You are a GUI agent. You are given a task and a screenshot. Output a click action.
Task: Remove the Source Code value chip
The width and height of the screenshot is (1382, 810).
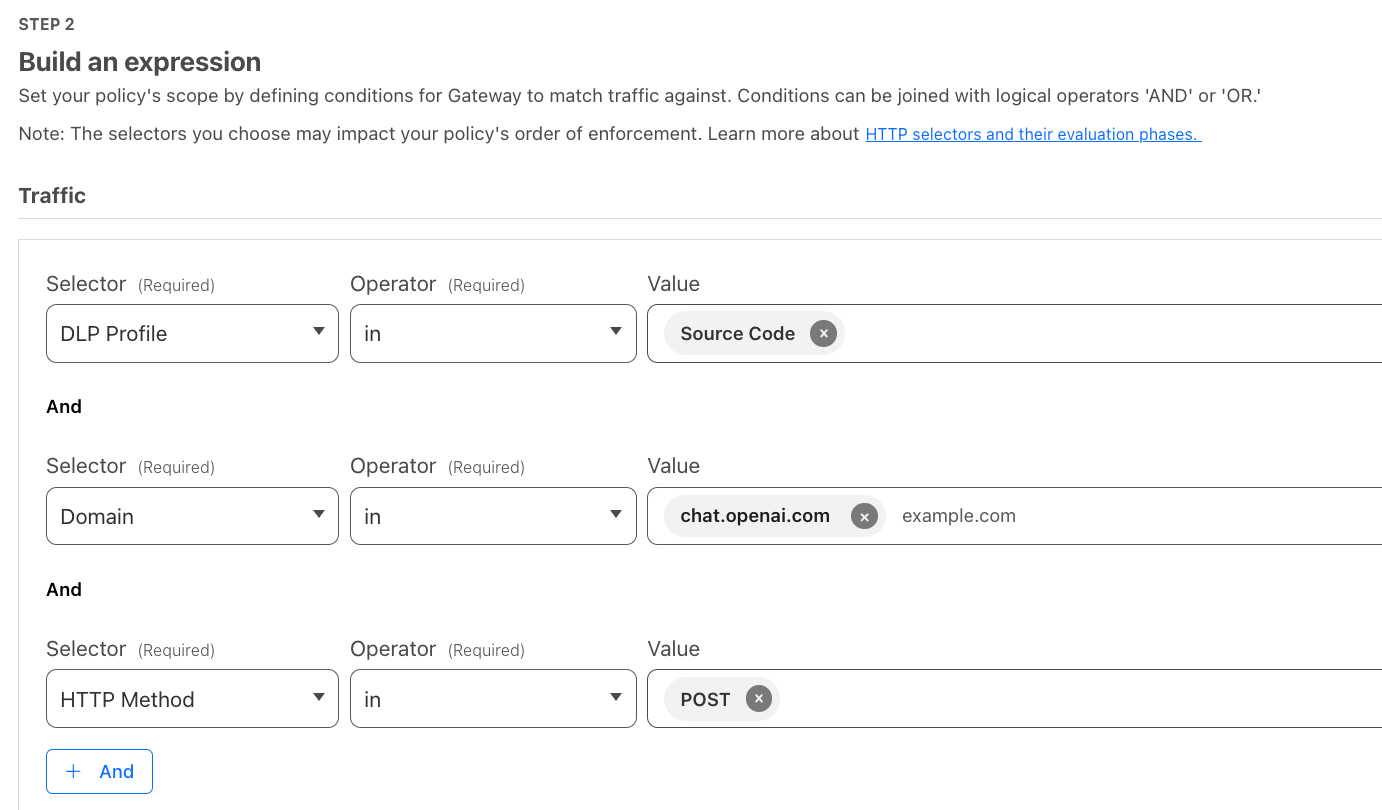(822, 334)
